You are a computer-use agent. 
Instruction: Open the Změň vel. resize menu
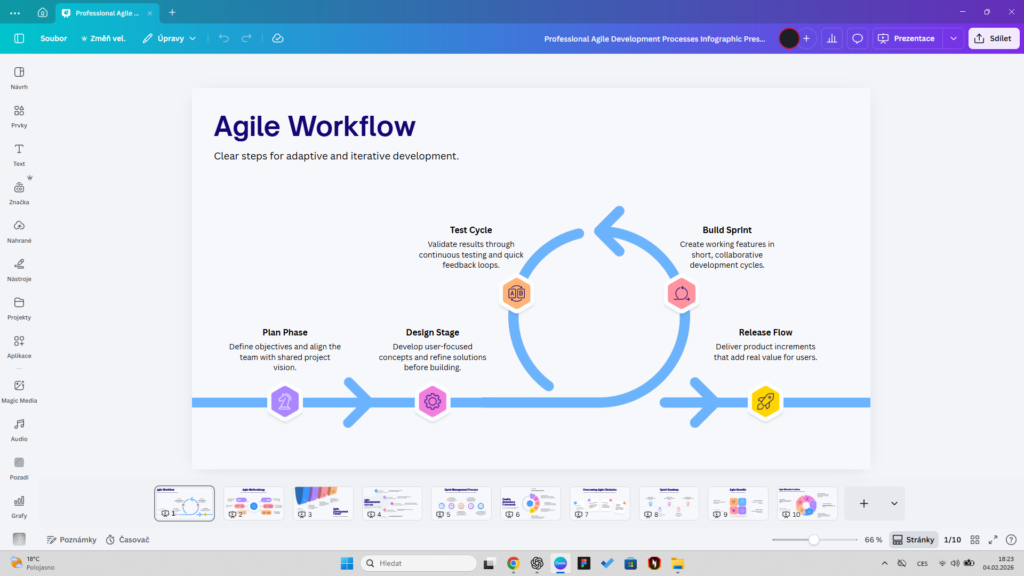(103, 38)
